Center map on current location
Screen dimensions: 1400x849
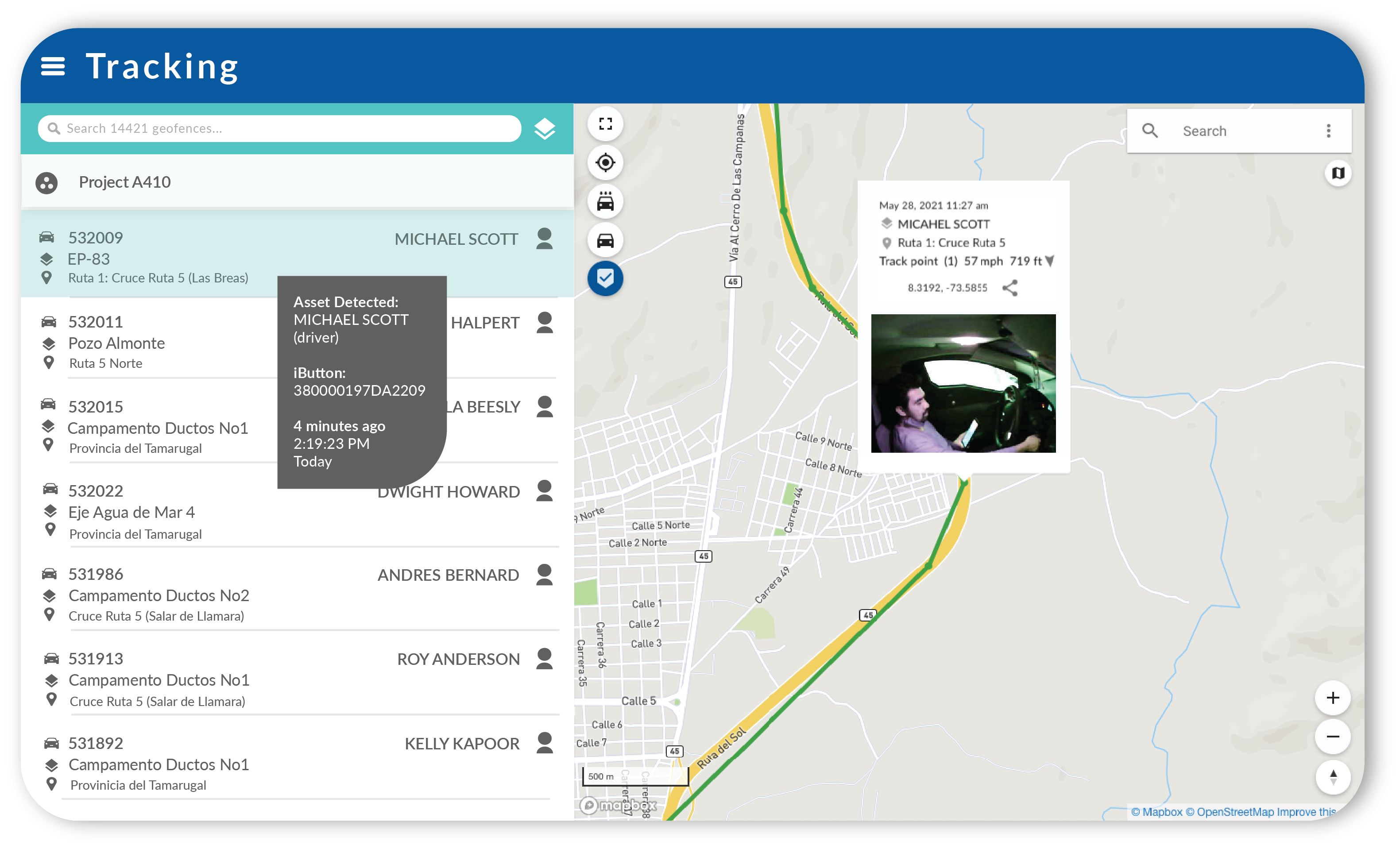point(605,163)
